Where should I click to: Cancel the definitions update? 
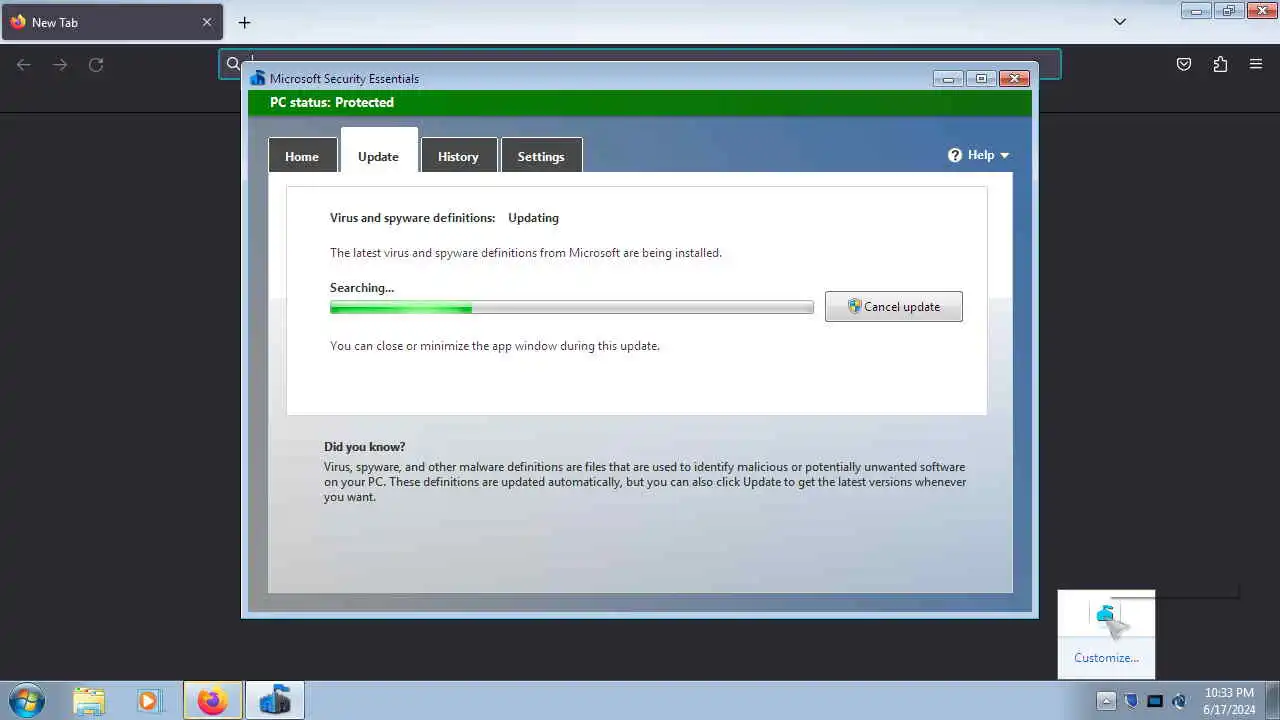pyautogui.click(x=894, y=307)
